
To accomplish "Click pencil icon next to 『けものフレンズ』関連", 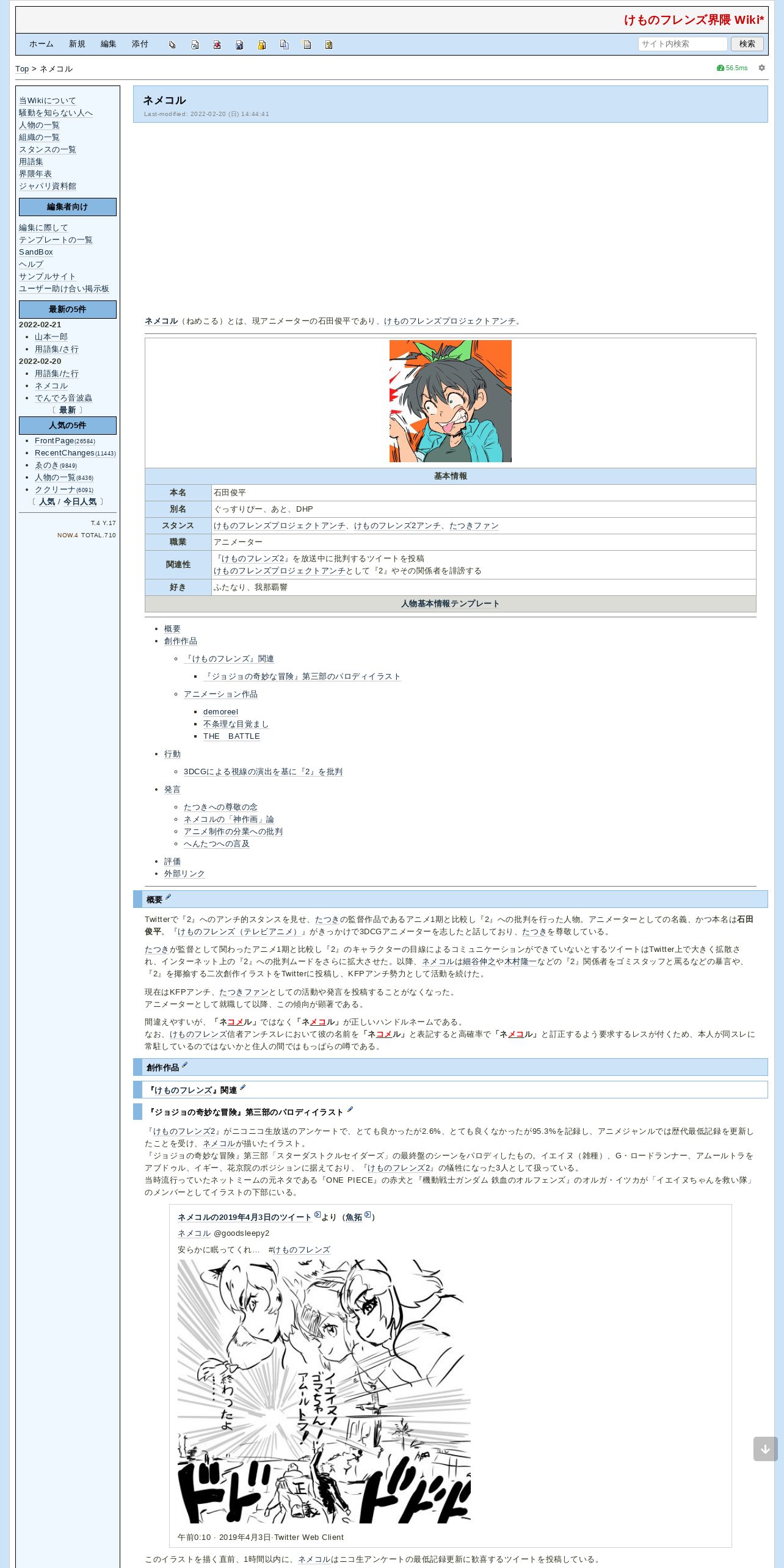I will point(242,1087).
